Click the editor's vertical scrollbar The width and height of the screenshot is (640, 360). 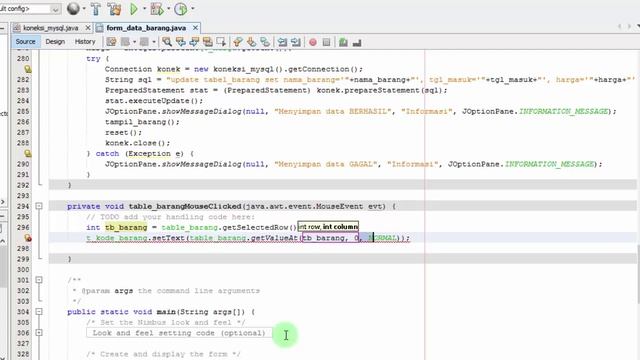click(638, 273)
